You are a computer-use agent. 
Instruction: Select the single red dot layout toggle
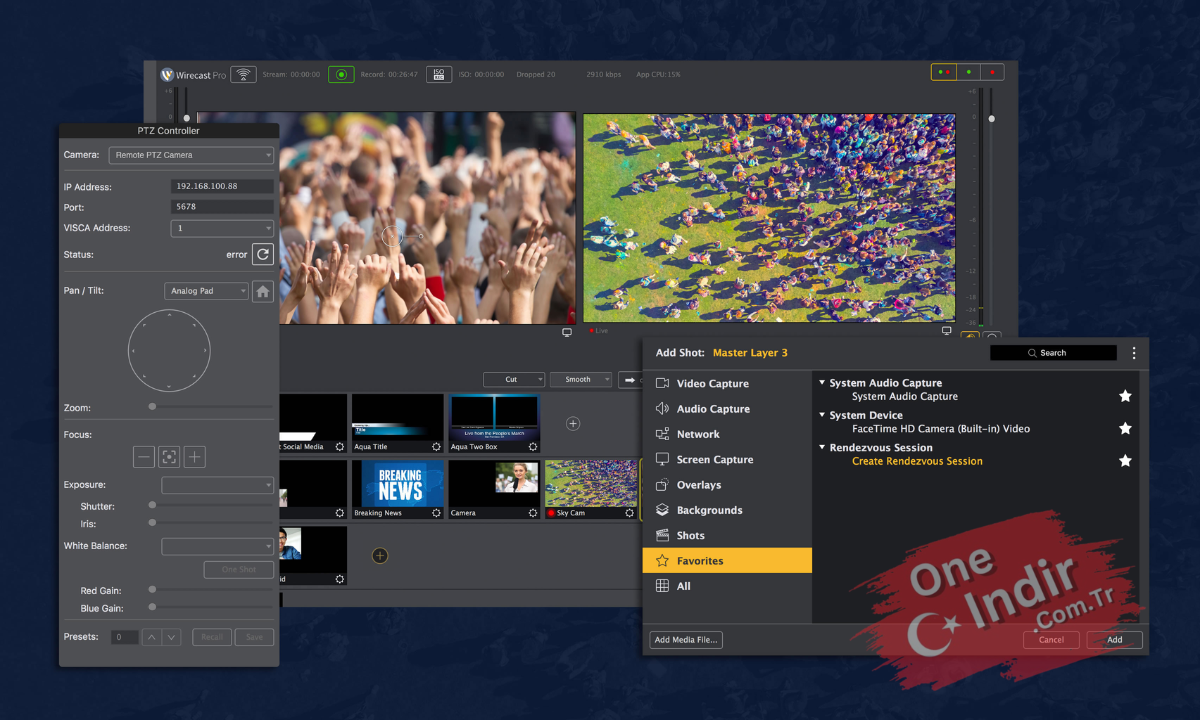(992, 72)
